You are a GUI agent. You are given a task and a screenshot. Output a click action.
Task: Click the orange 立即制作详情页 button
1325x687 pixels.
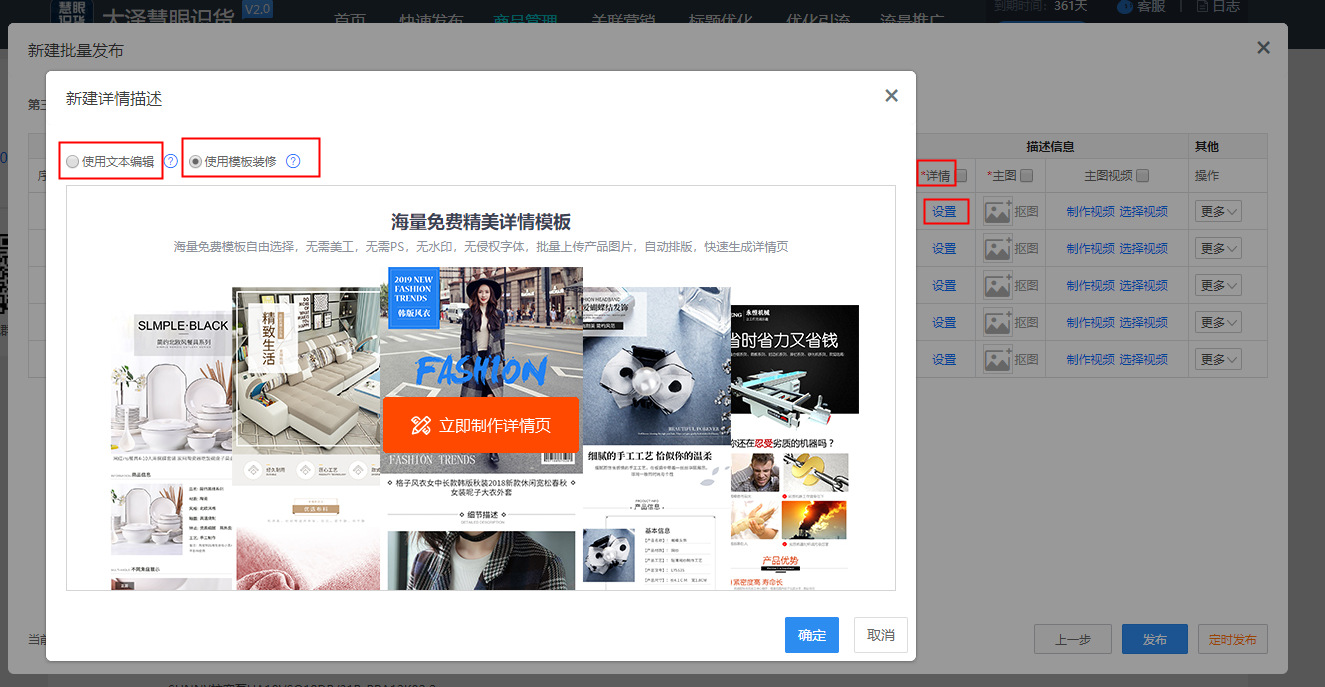(x=481, y=425)
